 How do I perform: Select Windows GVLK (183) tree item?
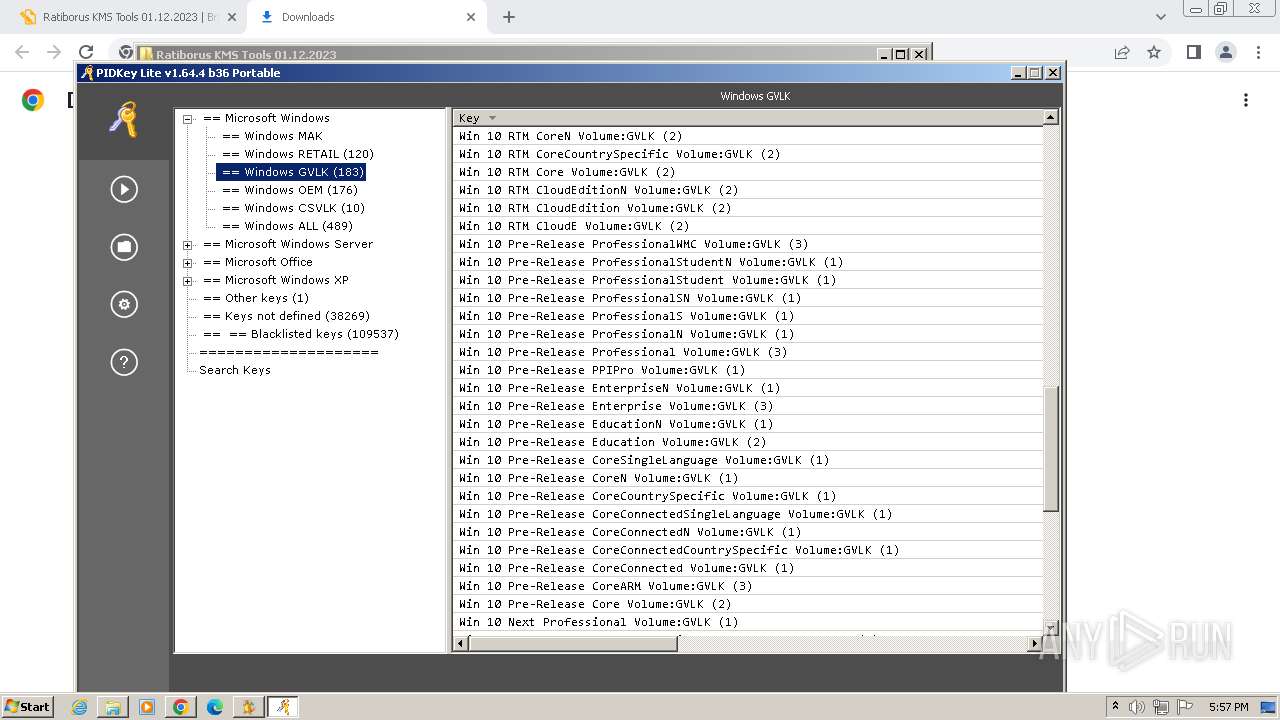[x=291, y=172]
